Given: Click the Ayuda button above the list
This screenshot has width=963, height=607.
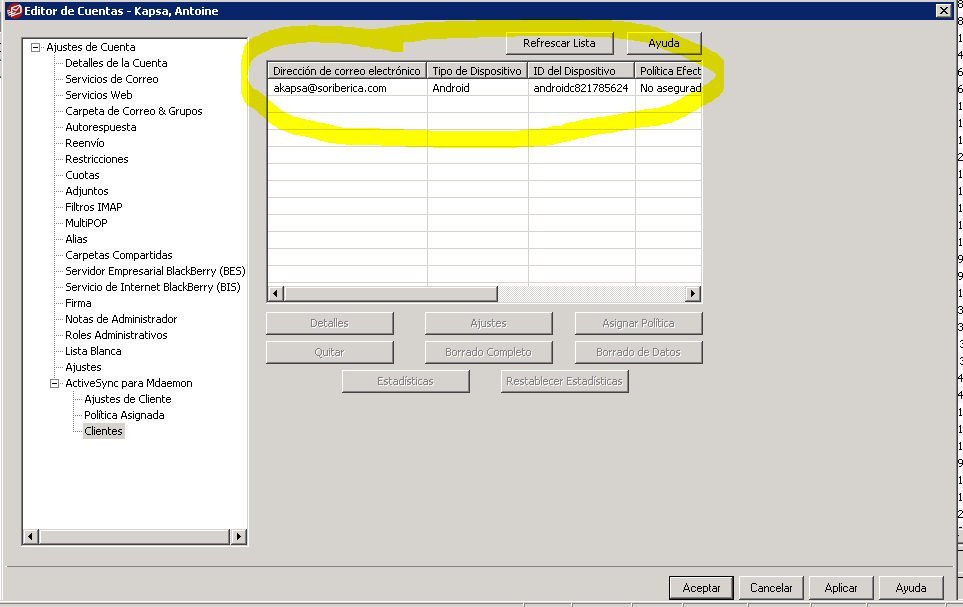Looking at the screenshot, I should (x=663, y=43).
